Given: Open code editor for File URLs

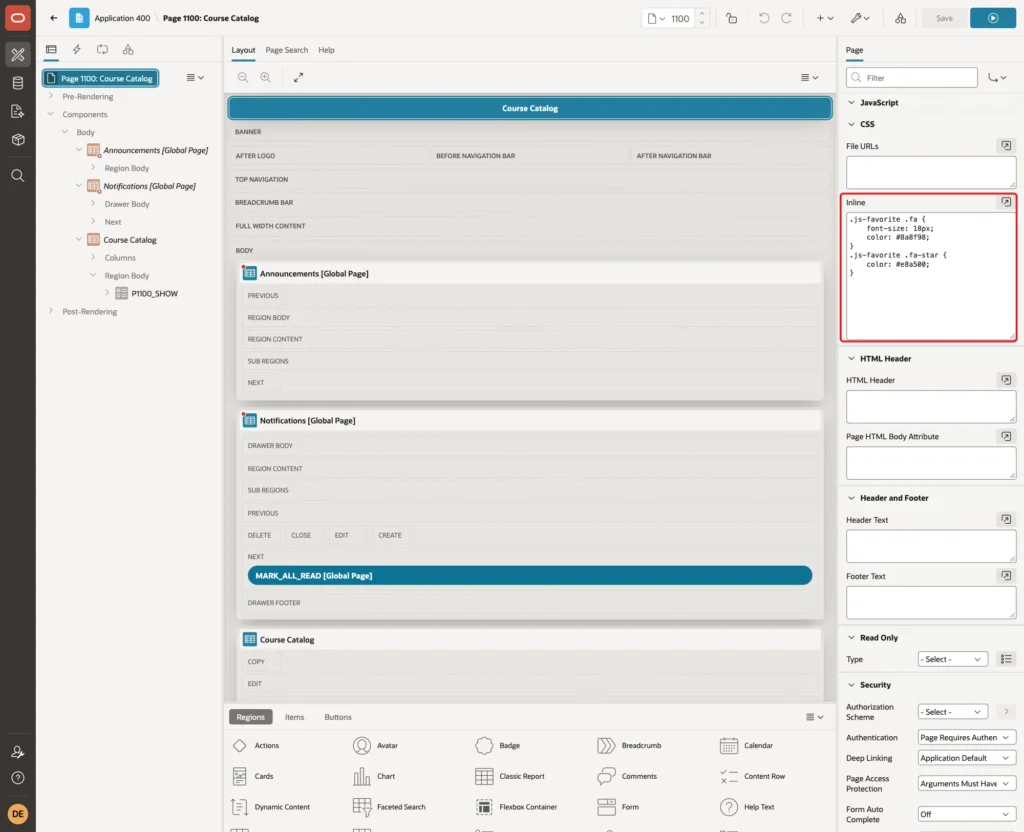Looking at the screenshot, I should tap(1006, 146).
